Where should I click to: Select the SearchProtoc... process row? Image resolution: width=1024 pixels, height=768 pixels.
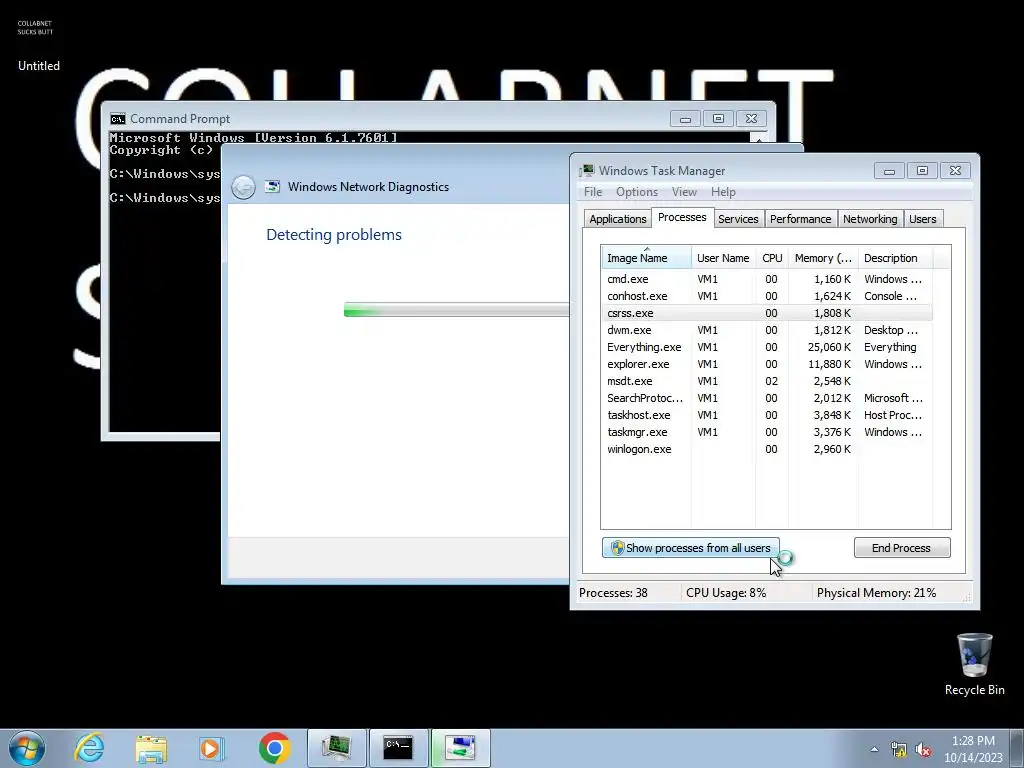[767, 398]
